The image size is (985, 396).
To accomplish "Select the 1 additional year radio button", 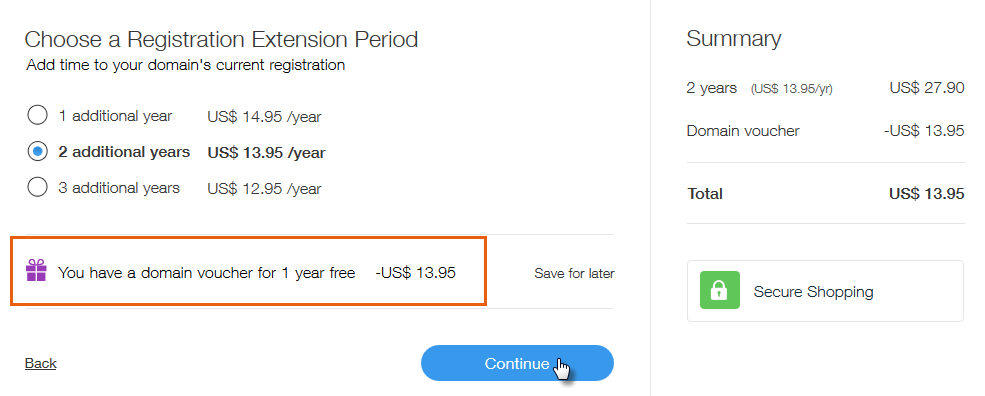I will click(x=38, y=116).
